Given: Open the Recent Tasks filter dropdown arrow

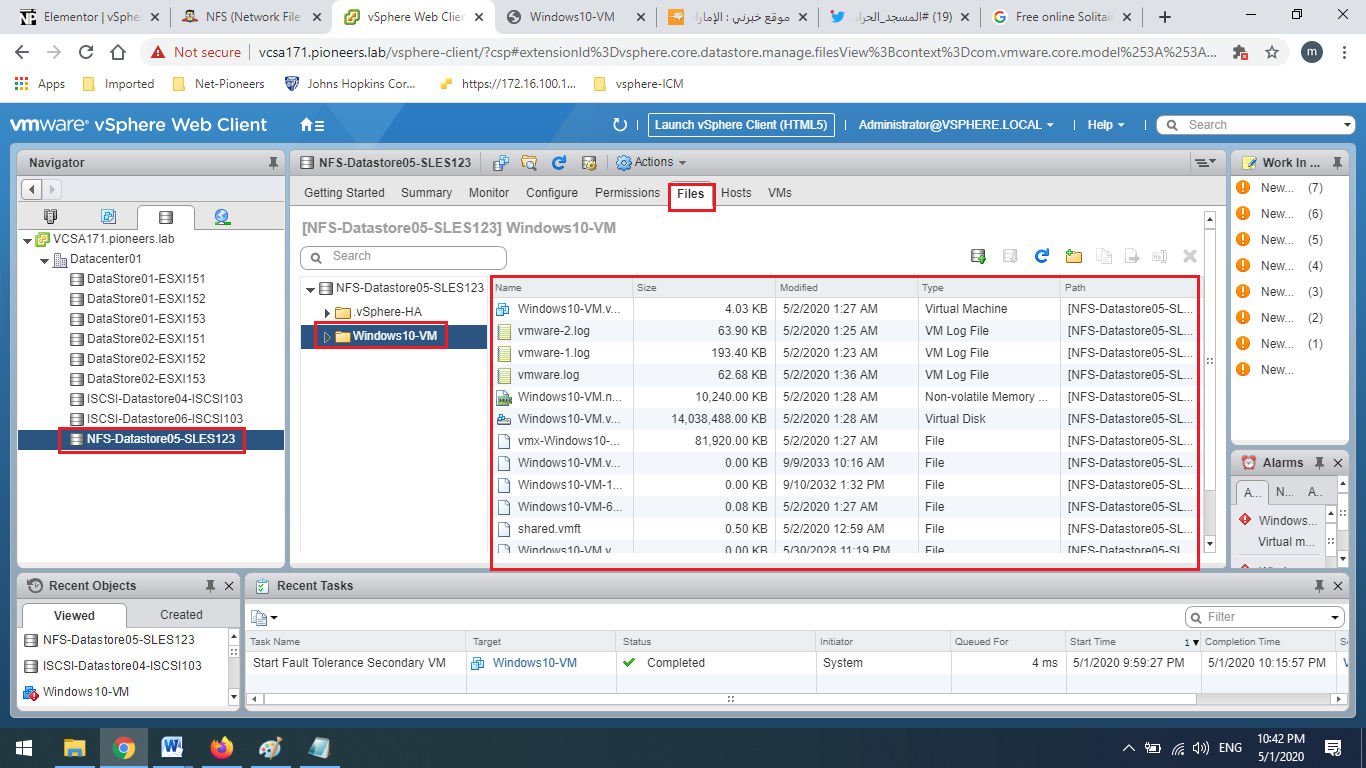Looking at the screenshot, I should pos(1336,617).
